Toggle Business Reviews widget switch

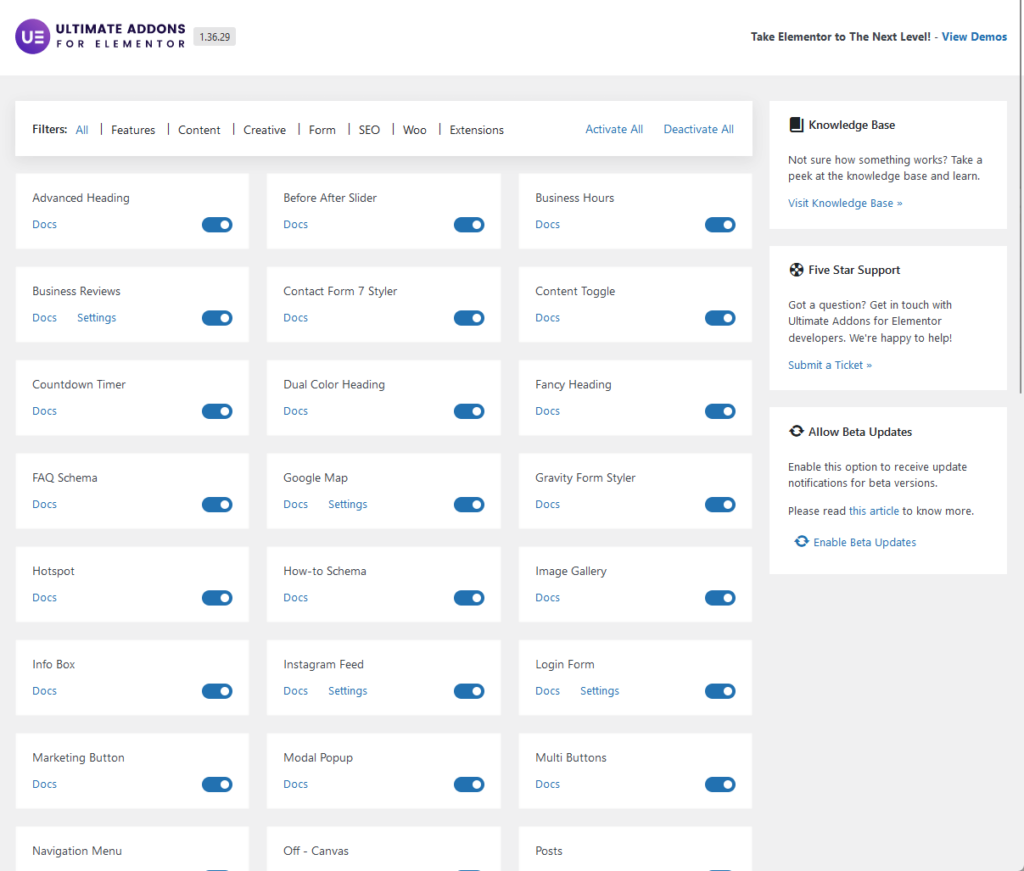click(217, 318)
